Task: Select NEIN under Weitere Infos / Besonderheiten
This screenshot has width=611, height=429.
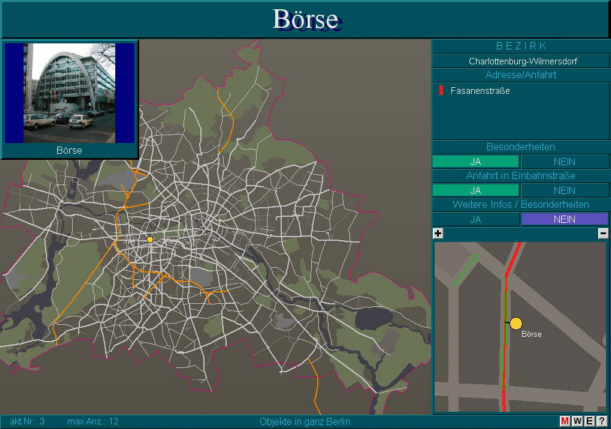Action: pyautogui.click(x=564, y=219)
